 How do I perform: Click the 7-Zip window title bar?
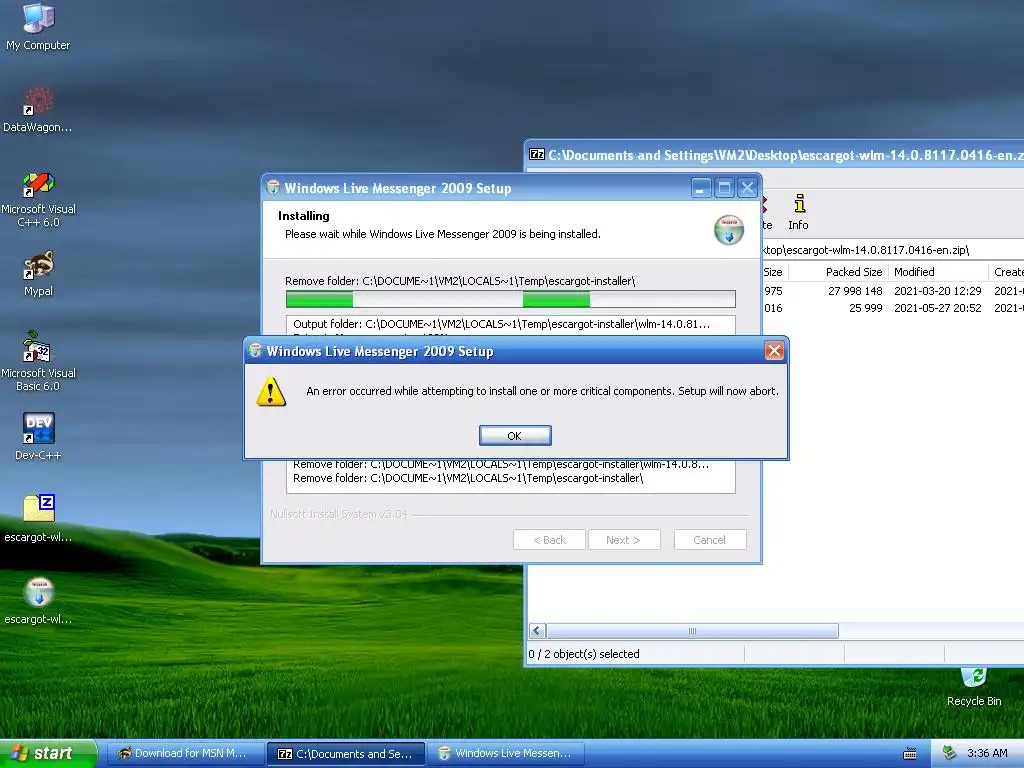pyautogui.click(x=775, y=155)
